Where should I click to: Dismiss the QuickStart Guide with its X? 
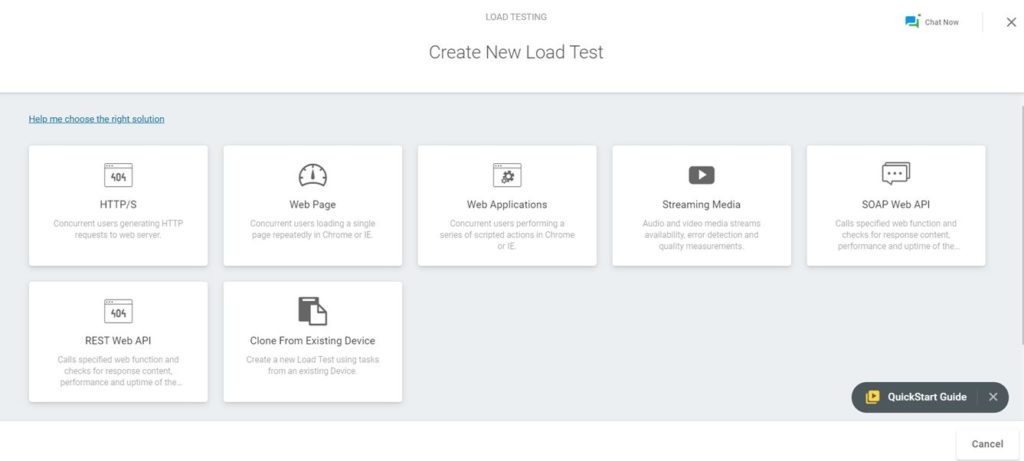993,397
